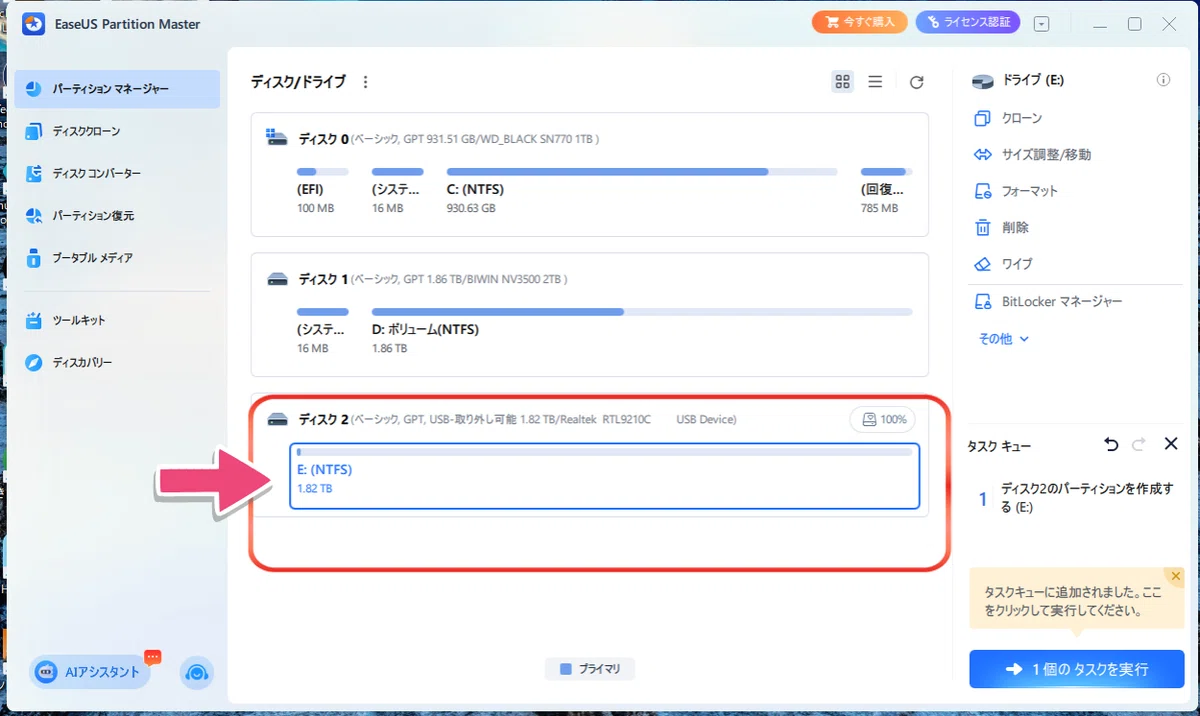Open the Disk/Drive three-dot options menu
Screen dimensions: 1200x716
[x=365, y=82]
